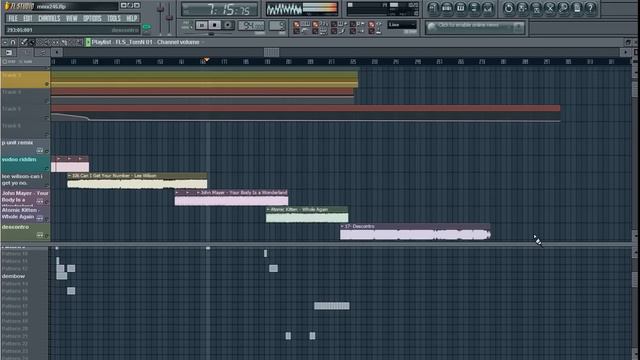Click the document/plugin database icon
Image resolution: width=640 pixels, height=360 pixels.
pos(577,9)
